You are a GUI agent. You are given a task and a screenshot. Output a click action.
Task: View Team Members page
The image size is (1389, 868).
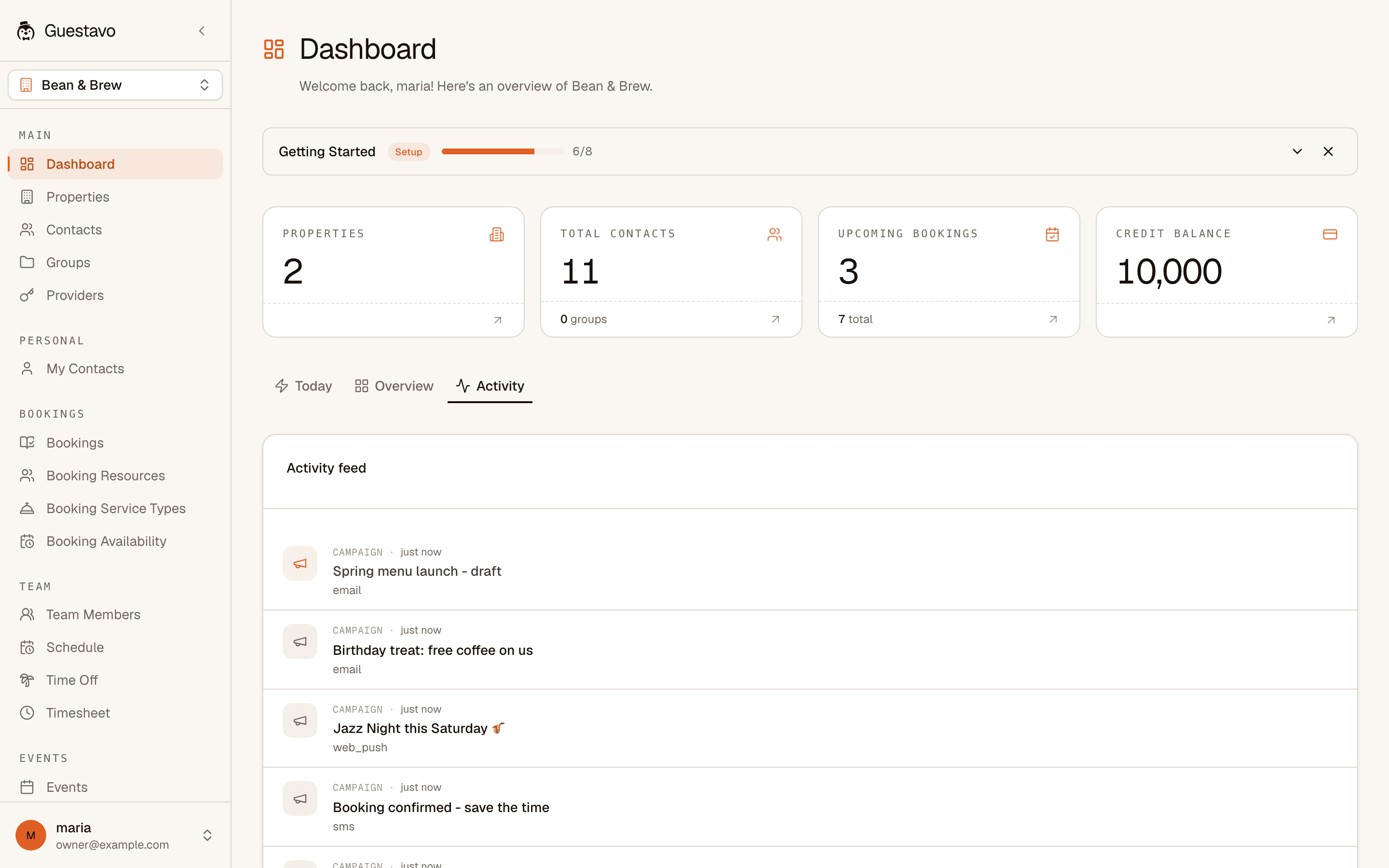(115, 614)
